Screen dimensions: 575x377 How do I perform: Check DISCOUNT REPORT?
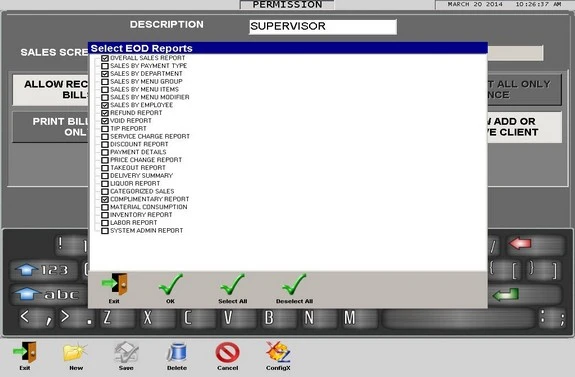105,144
